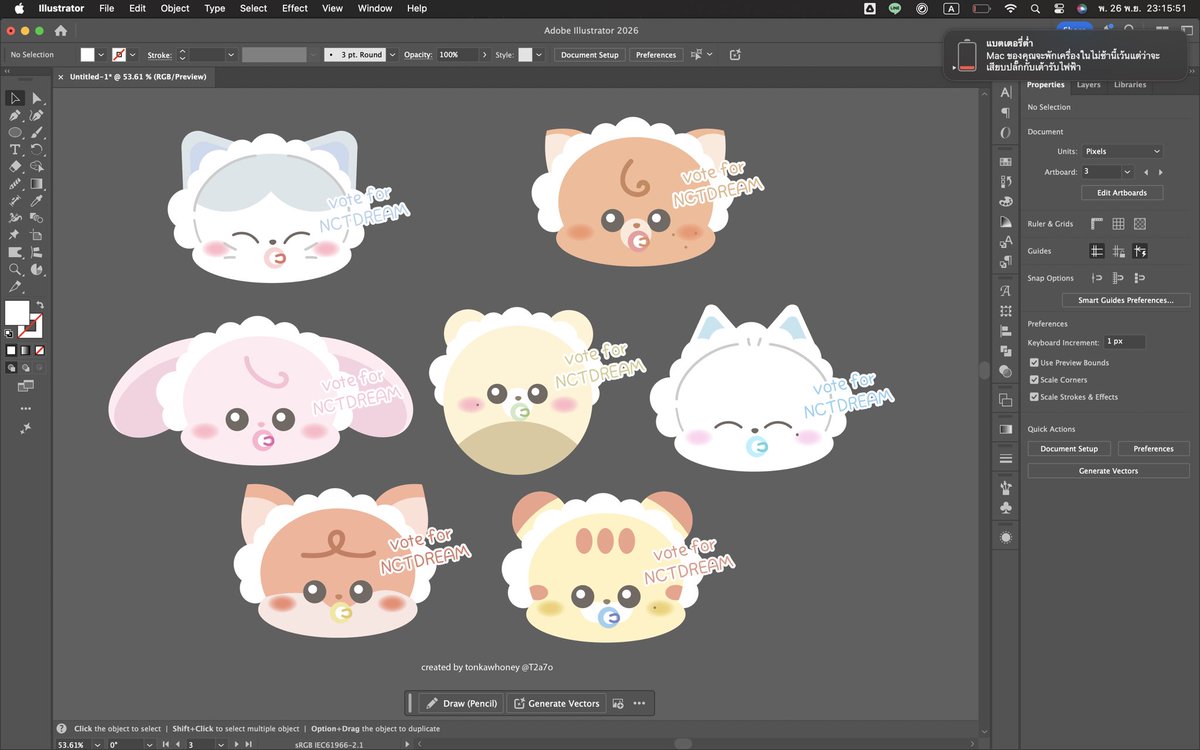Toggle Scale Strokes & Effects checkbox
This screenshot has width=1200, height=750.
point(1034,397)
